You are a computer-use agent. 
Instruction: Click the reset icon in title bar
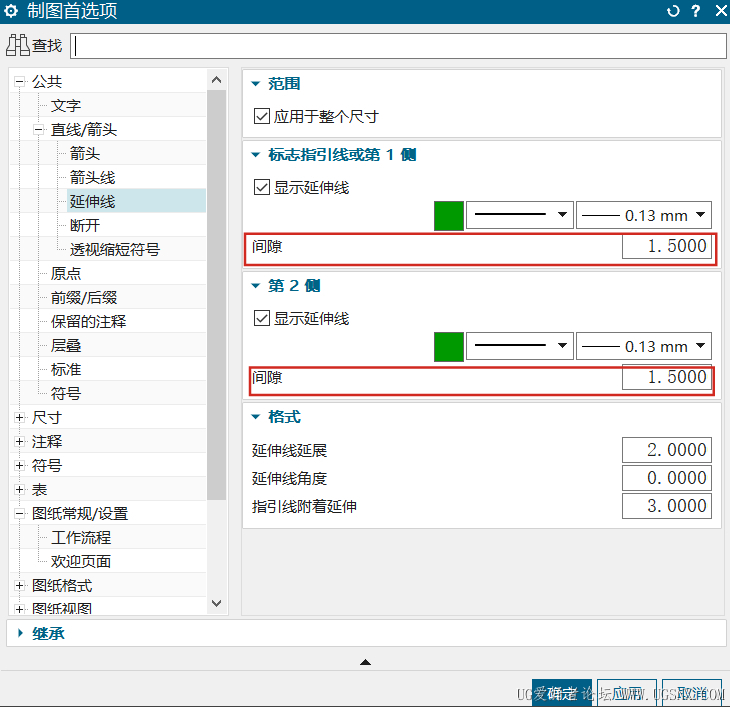click(x=673, y=11)
